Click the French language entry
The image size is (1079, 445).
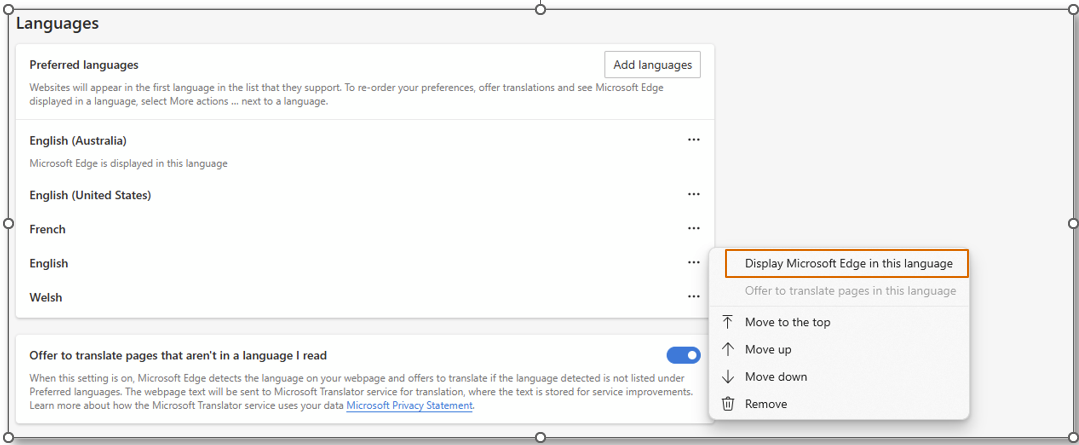(x=47, y=229)
